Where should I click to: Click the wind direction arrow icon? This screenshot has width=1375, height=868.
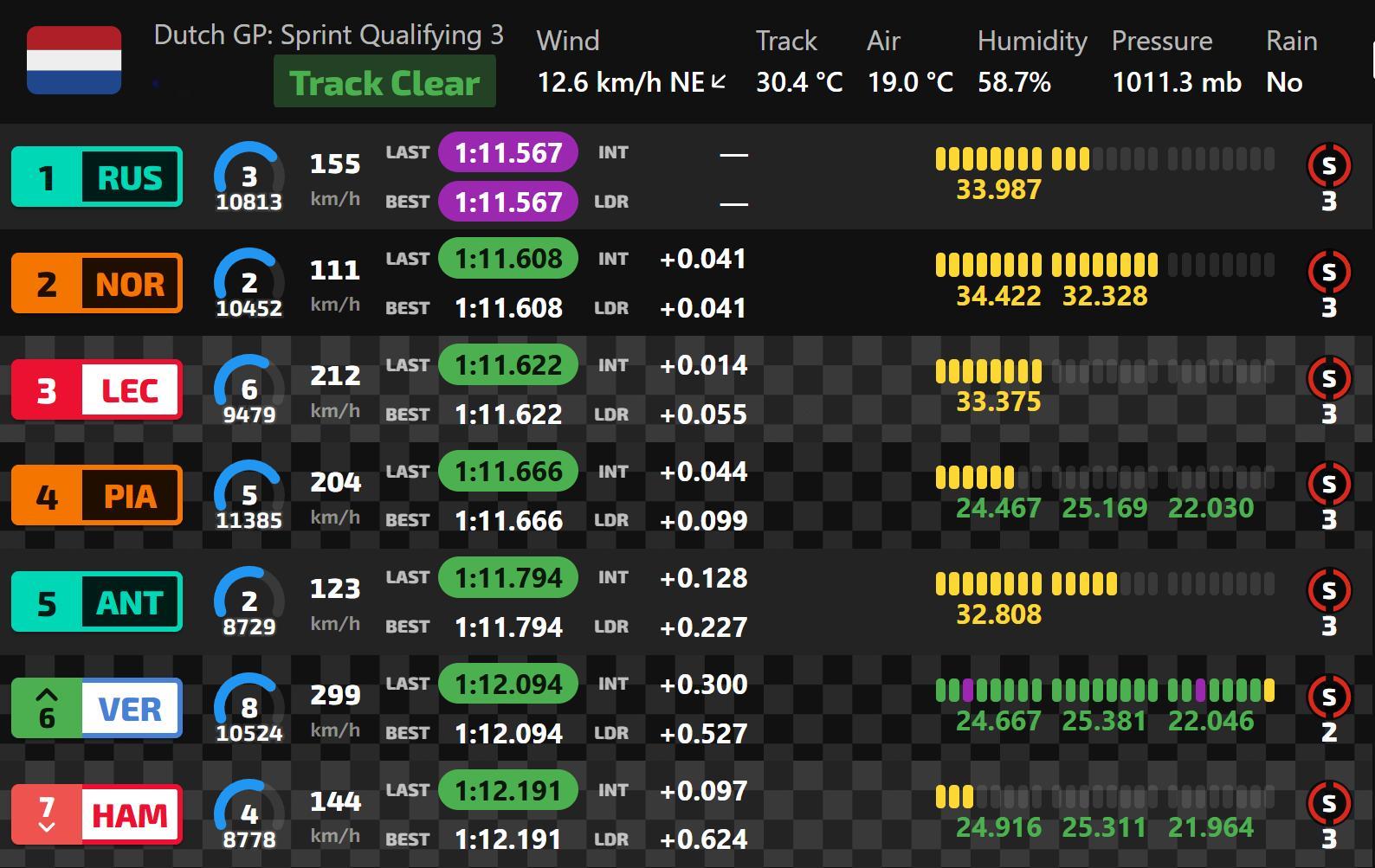[x=719, y=81]
